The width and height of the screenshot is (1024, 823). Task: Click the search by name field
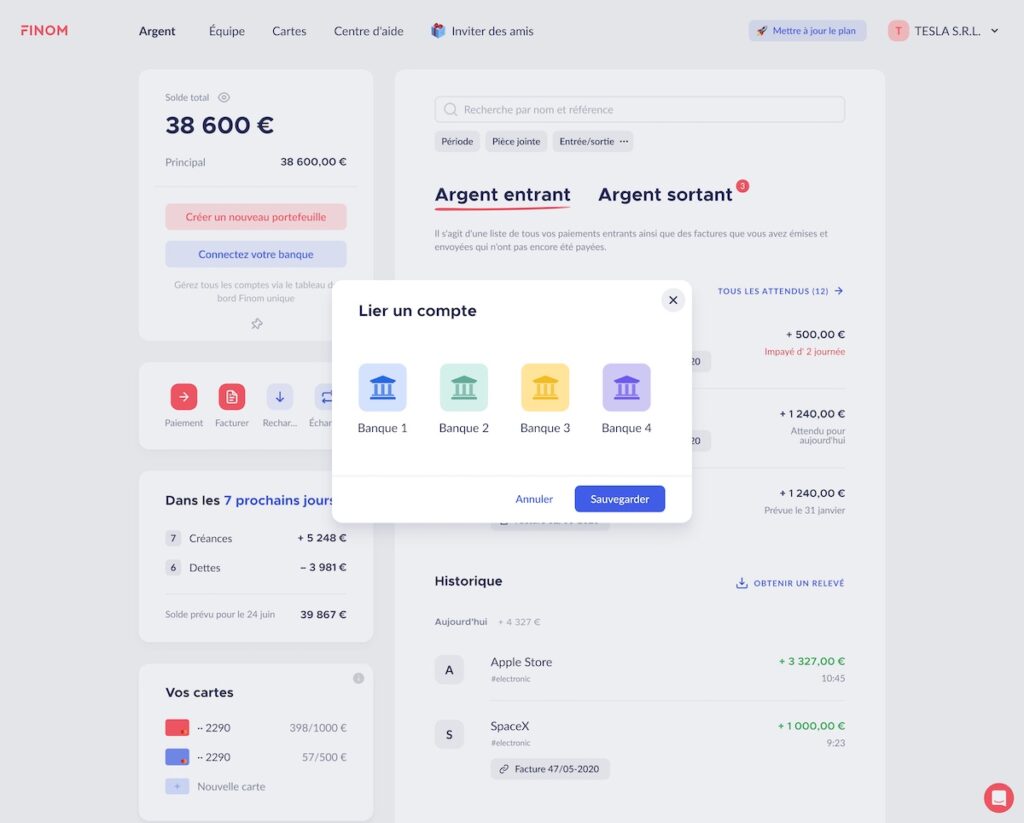pos(640,110)
